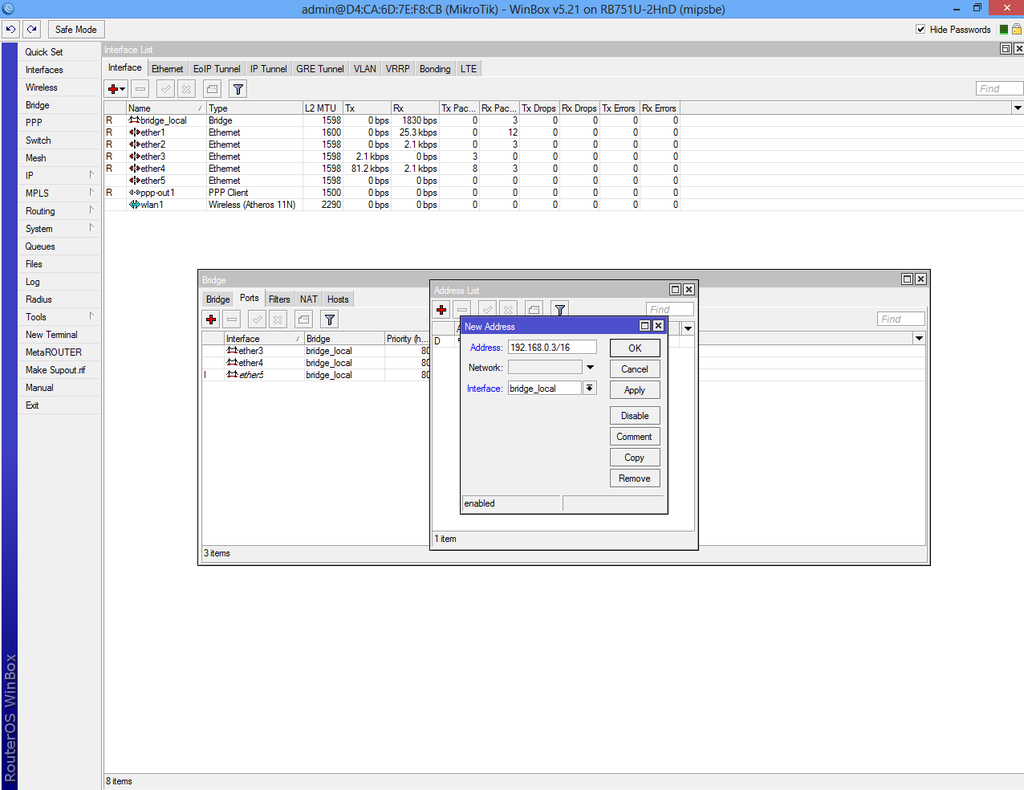Open the Network field dropdown
This screenshot has height=790, width=1024.
click(x=590, y=367)
